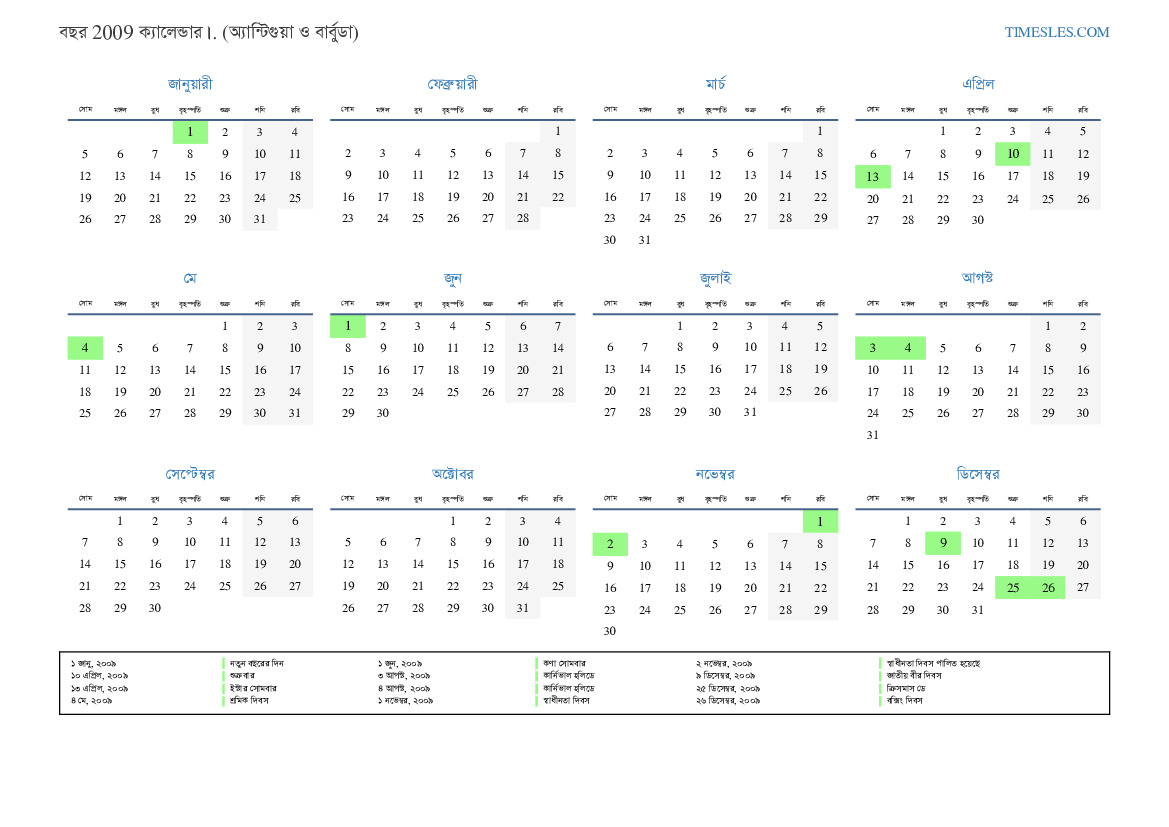Select the এপ্রিল (April) month heading

[x=978, y=84]
